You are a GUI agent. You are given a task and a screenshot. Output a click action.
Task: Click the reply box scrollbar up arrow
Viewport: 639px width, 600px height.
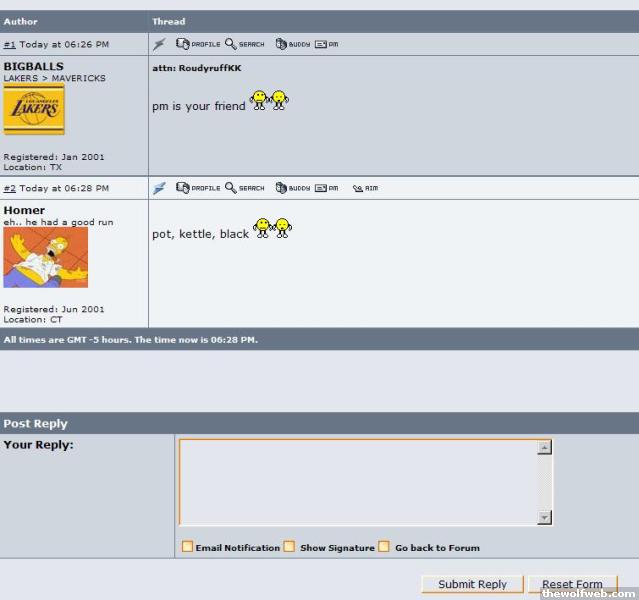coord(544,448)
